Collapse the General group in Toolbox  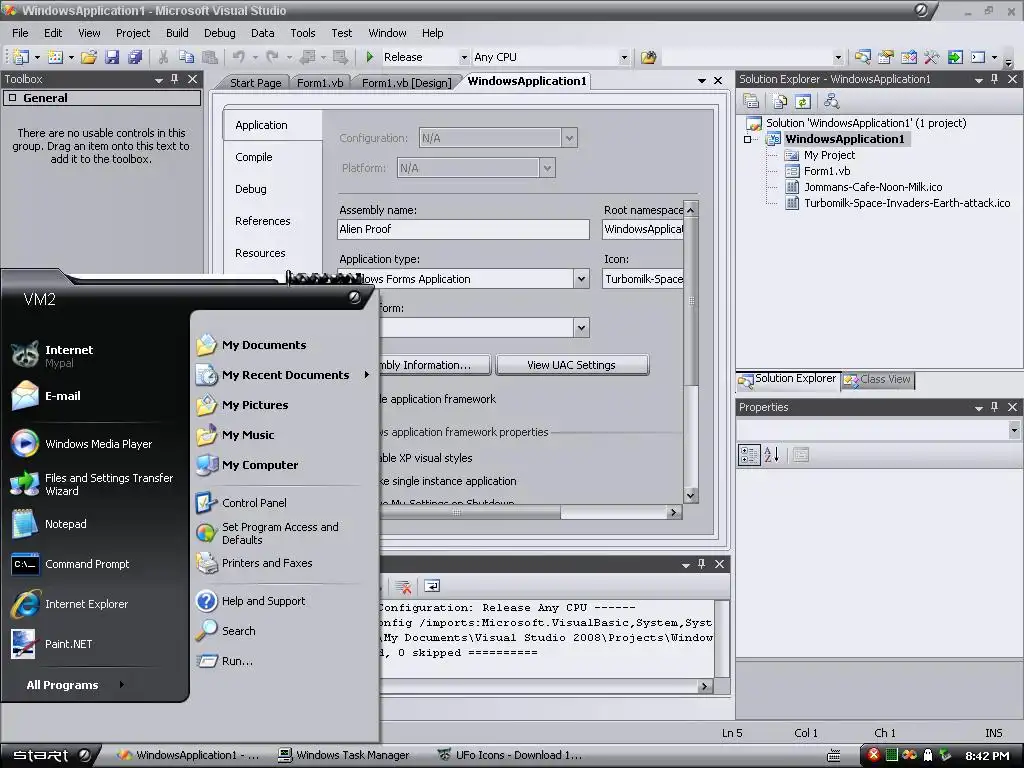click(12, 98)
